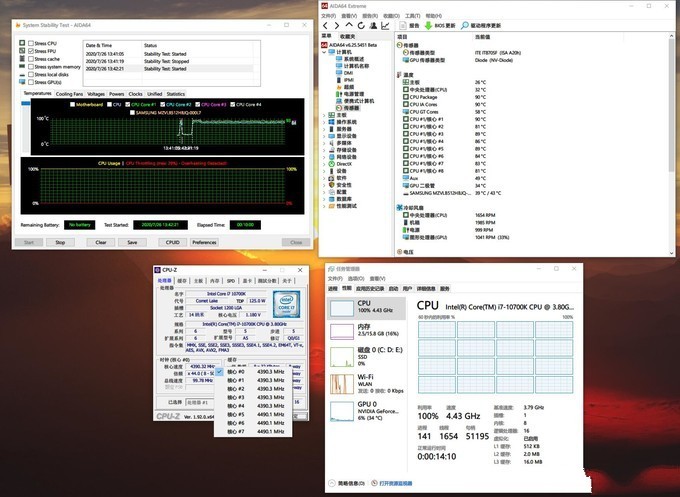Image resolution: width=680 pixels, height=497 pixels.
Task: Toggle Motherboard checkbox on temperature graph
Action: pos(72,105)
